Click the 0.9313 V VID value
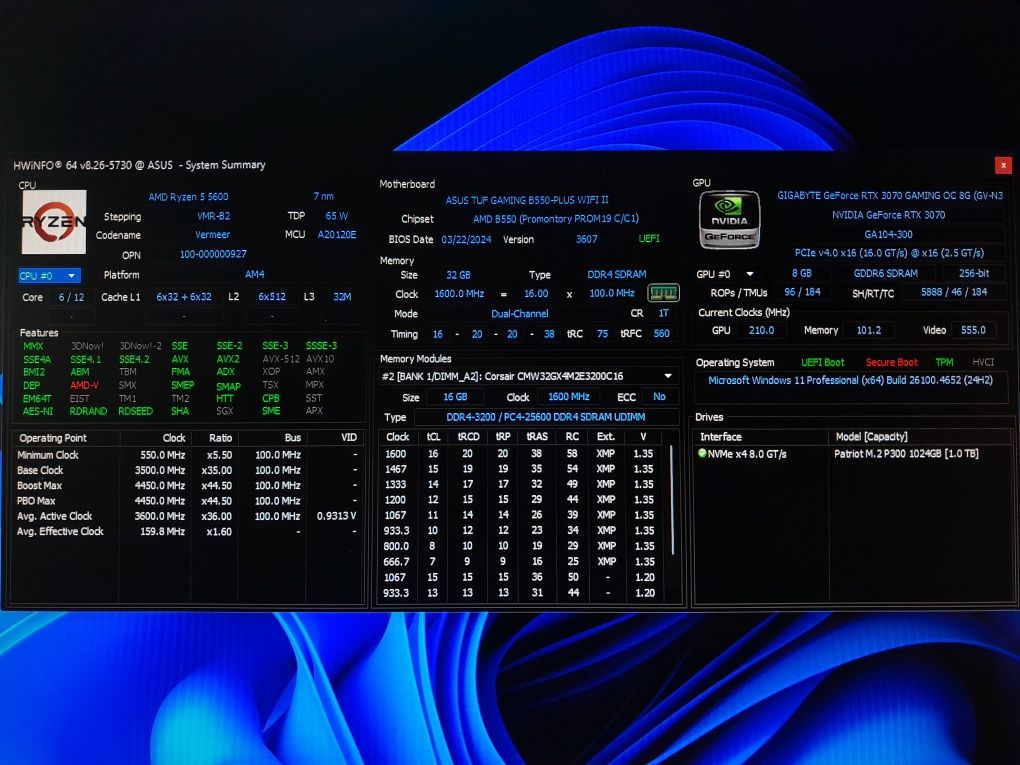This screenshot has width=1020, height=765. click(x=336, y=517)
